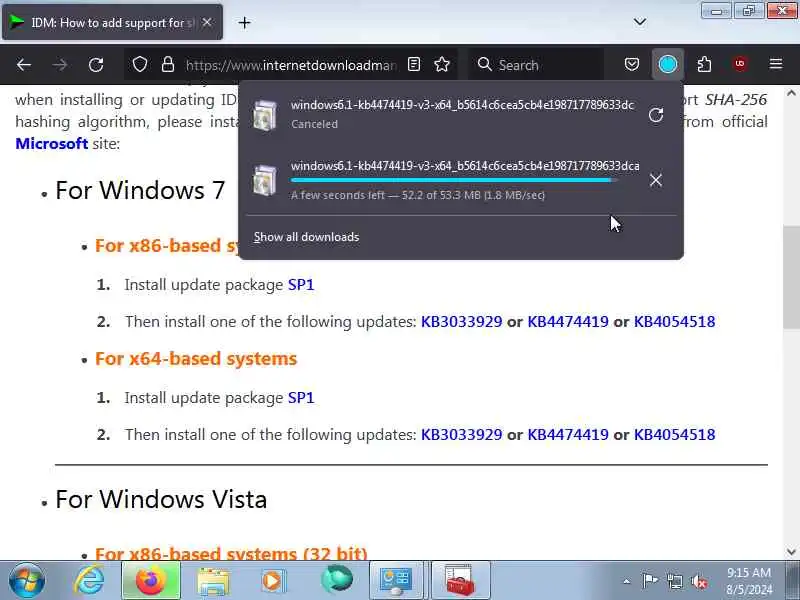Image resolution: width=800 pixels, height=600 pixels.
Task: Open the extensions puzzle icon
Action: [x=704, y=65]
